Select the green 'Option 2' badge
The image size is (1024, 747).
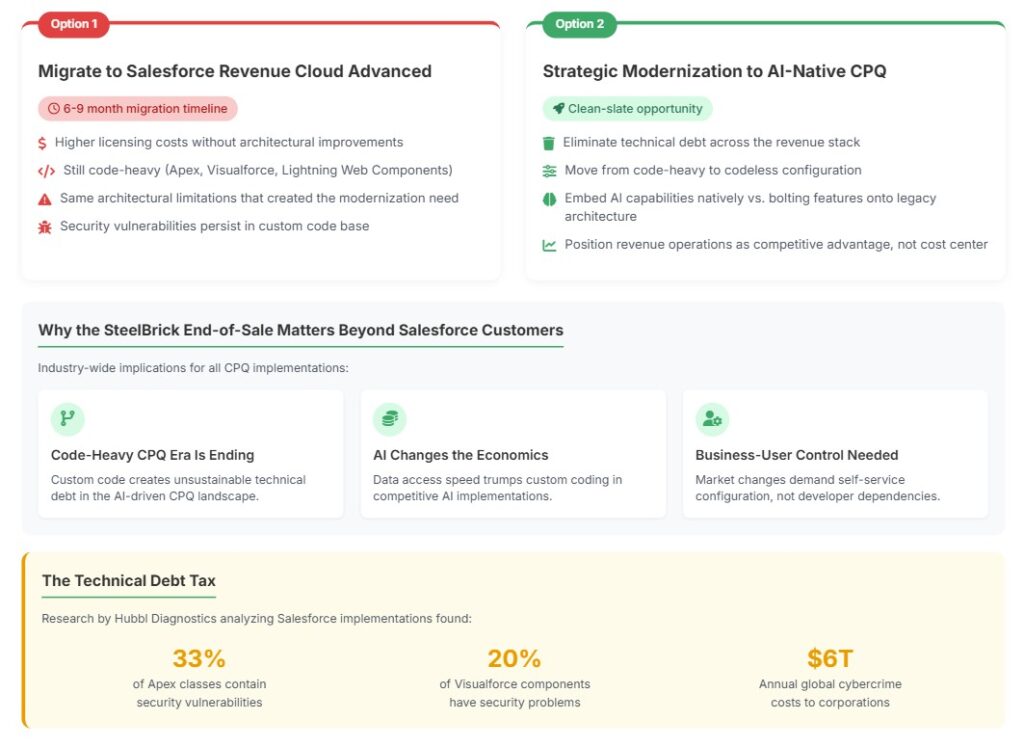click(x=579, y=24)
